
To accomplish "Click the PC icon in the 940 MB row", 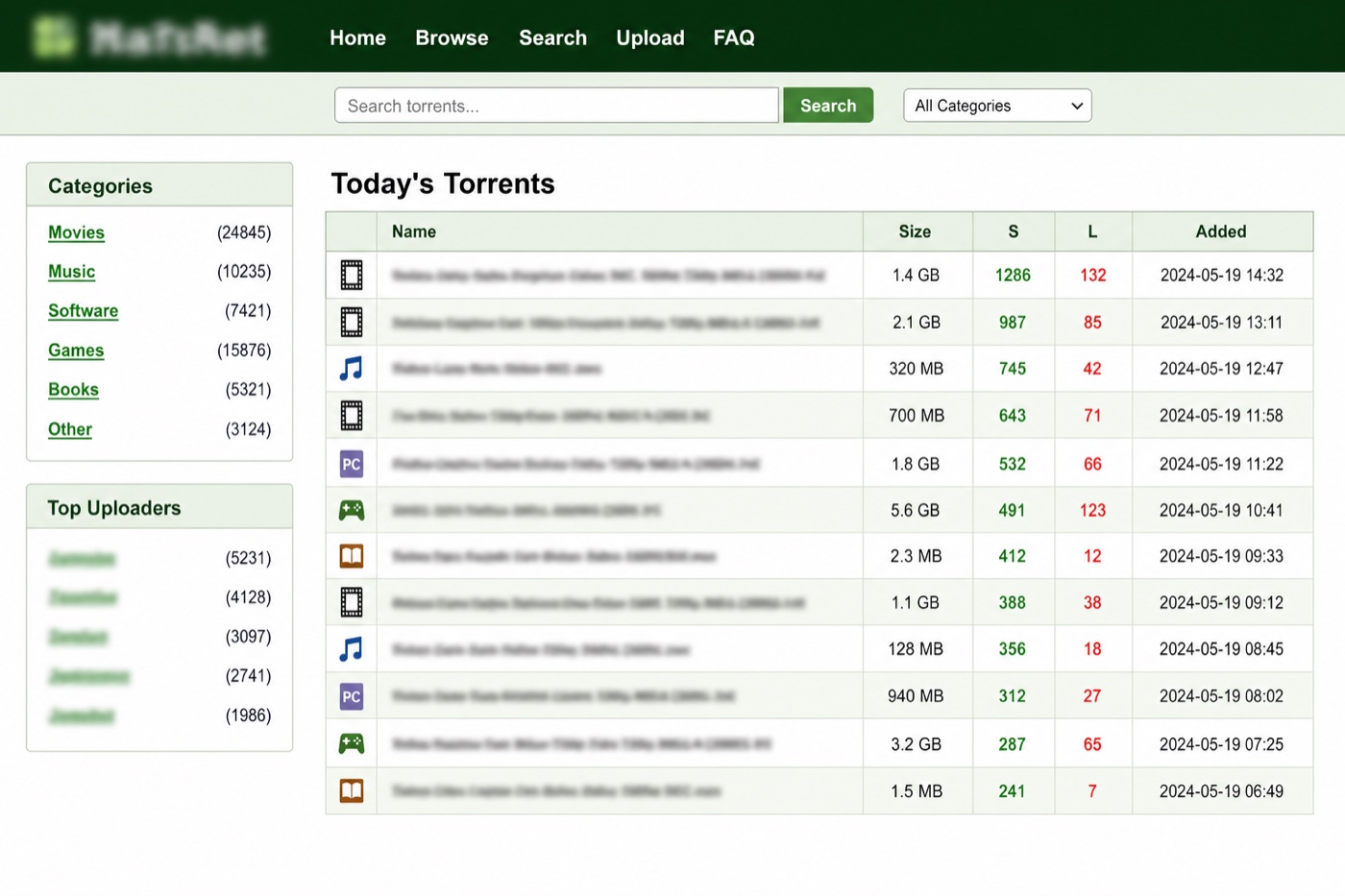I will click(352, 696).
